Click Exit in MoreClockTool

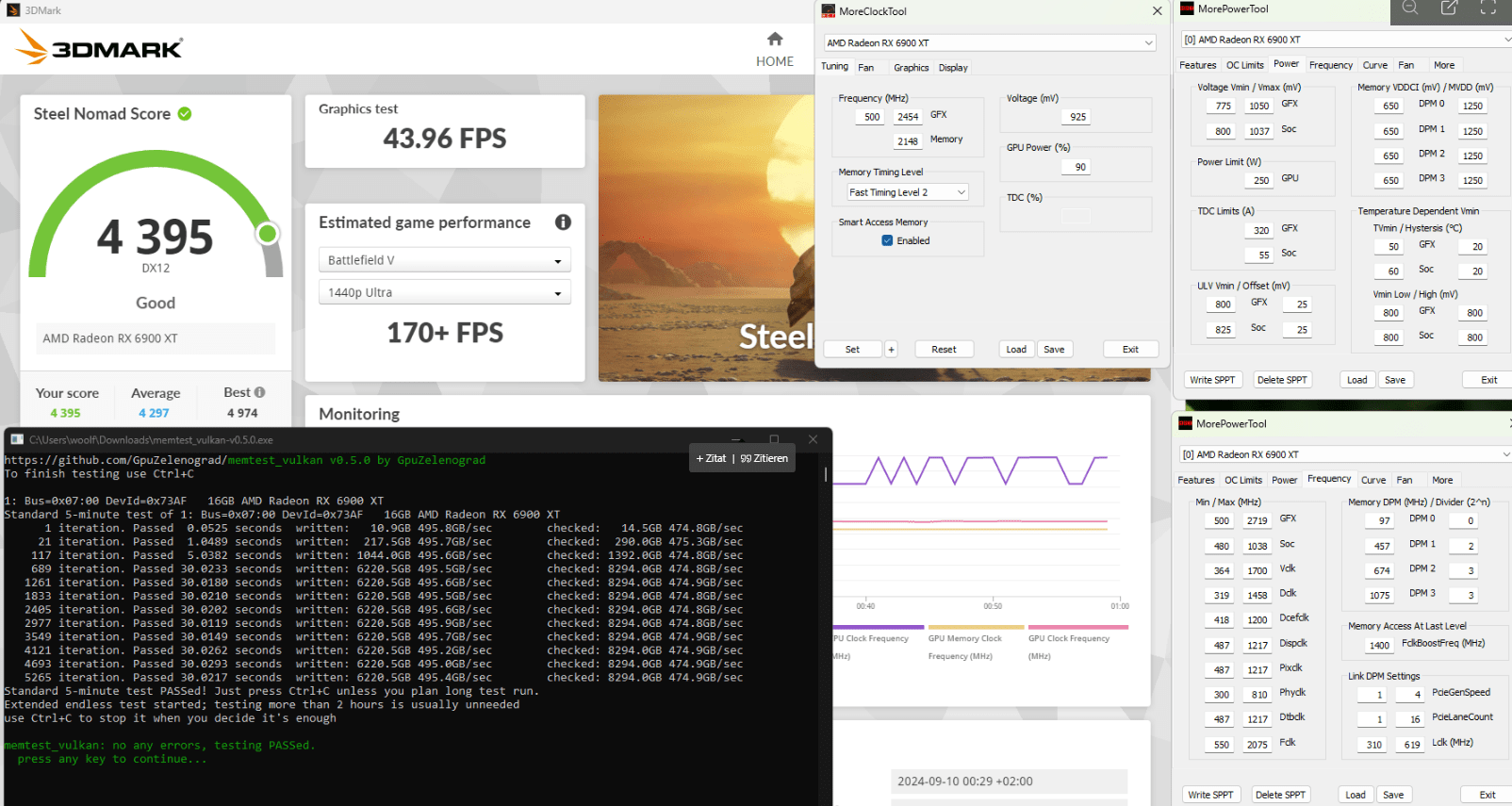coord(1130,350)
